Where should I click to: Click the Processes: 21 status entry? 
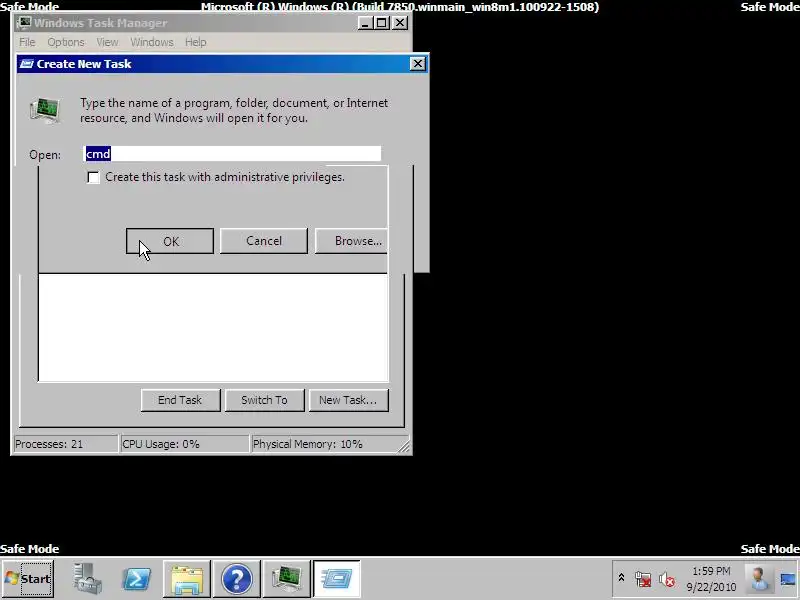65,444
